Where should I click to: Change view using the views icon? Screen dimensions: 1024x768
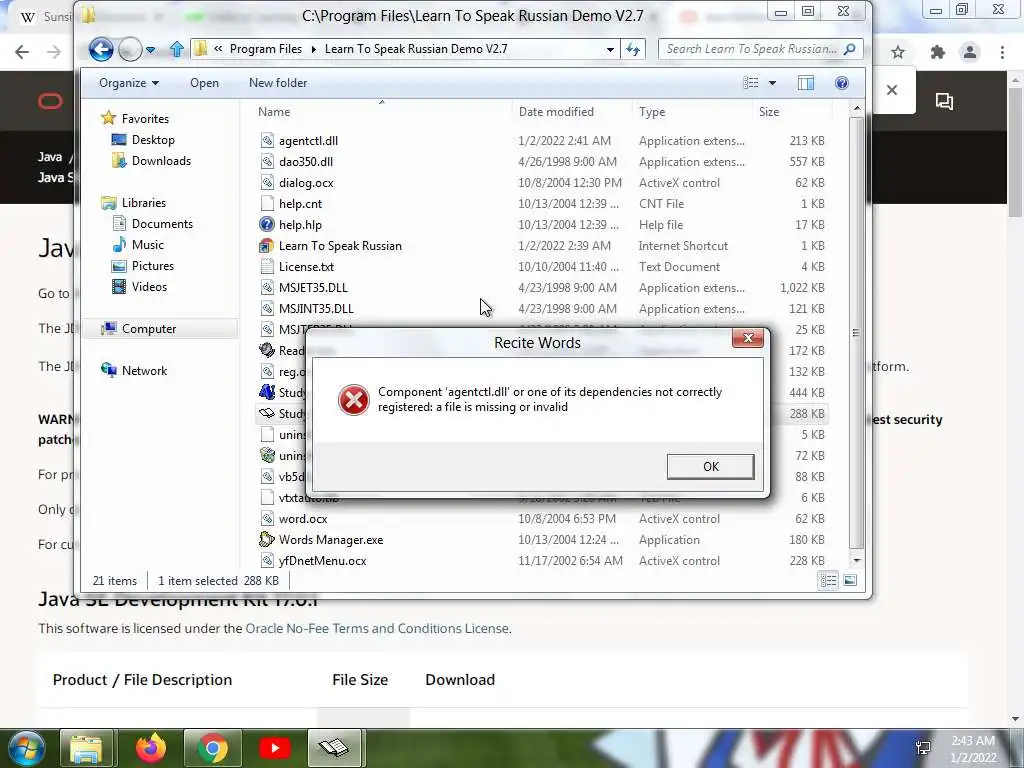[751, 83]
